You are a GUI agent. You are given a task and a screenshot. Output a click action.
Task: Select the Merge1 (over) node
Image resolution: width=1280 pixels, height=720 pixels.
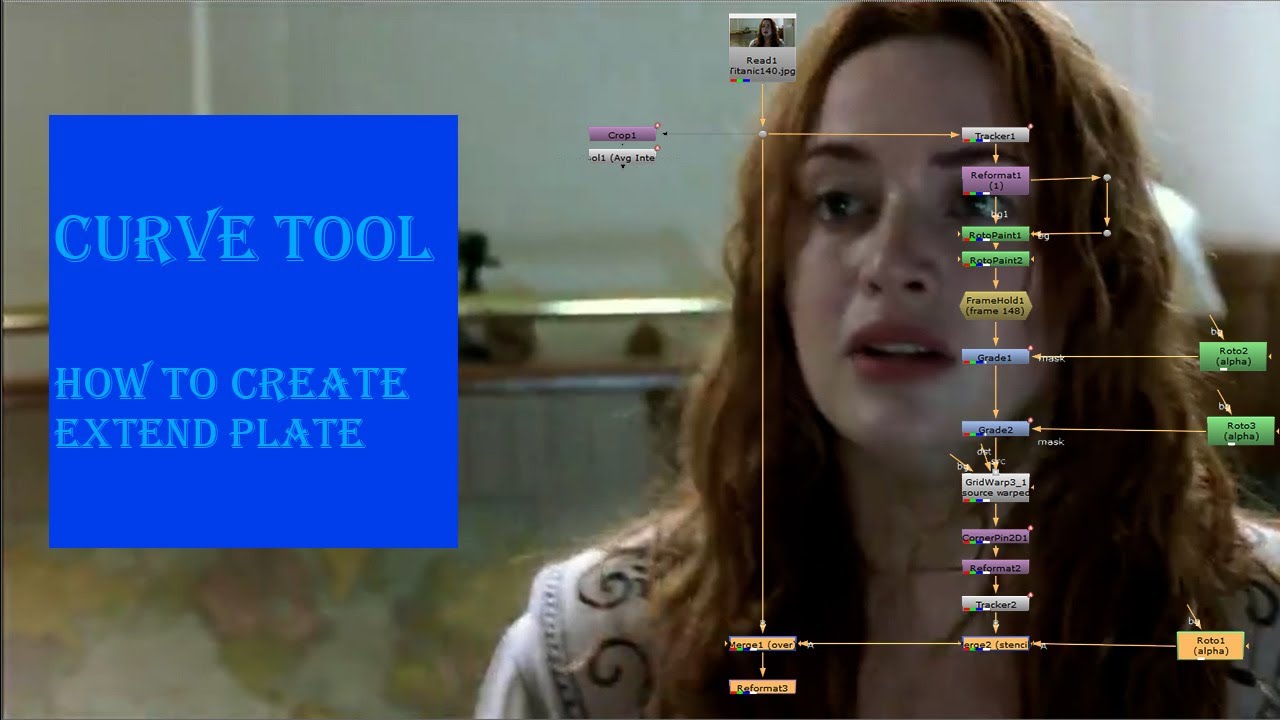762,644
